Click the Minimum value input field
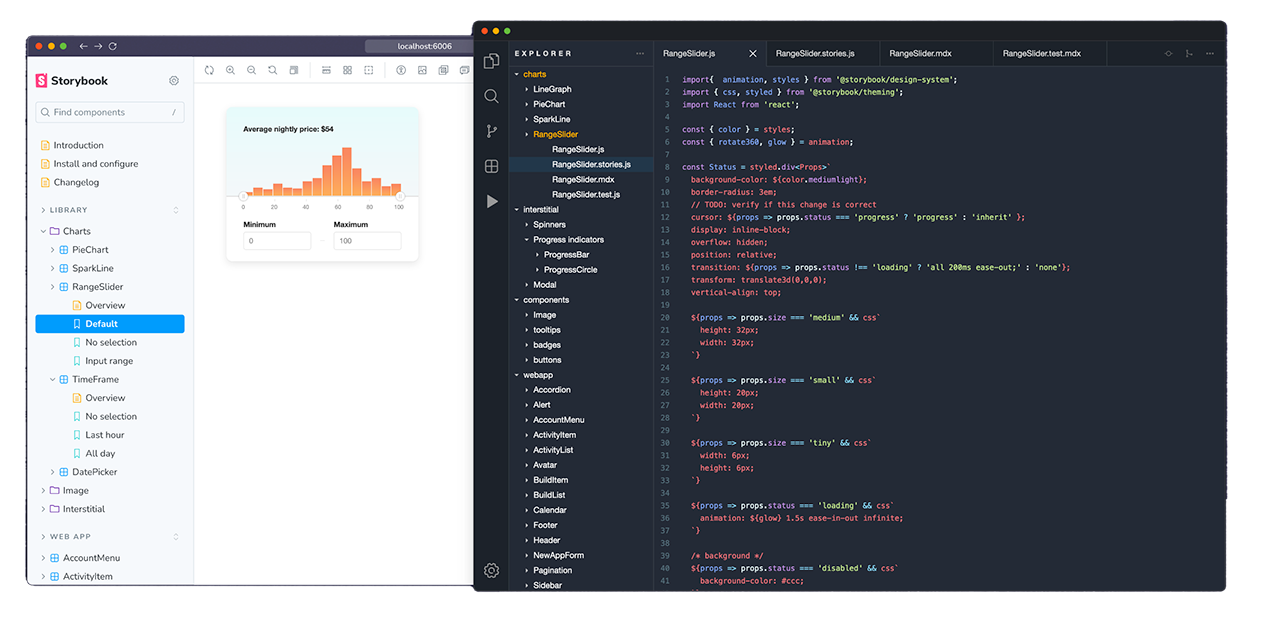The image size is (1280, 621). pos(277,241)
